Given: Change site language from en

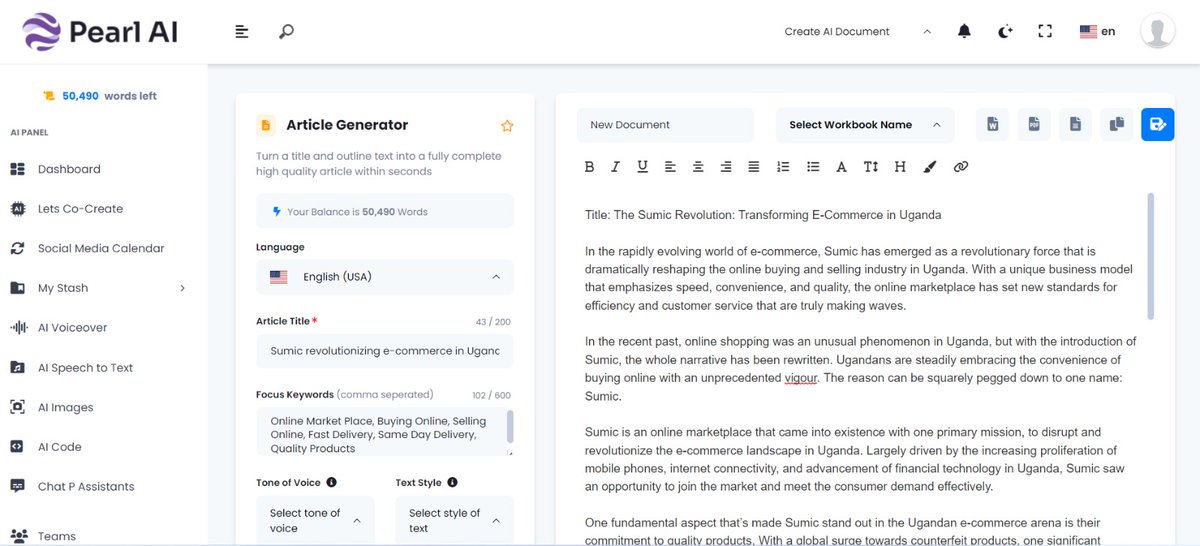Looking at the screenshot, I should [1097, 32].
